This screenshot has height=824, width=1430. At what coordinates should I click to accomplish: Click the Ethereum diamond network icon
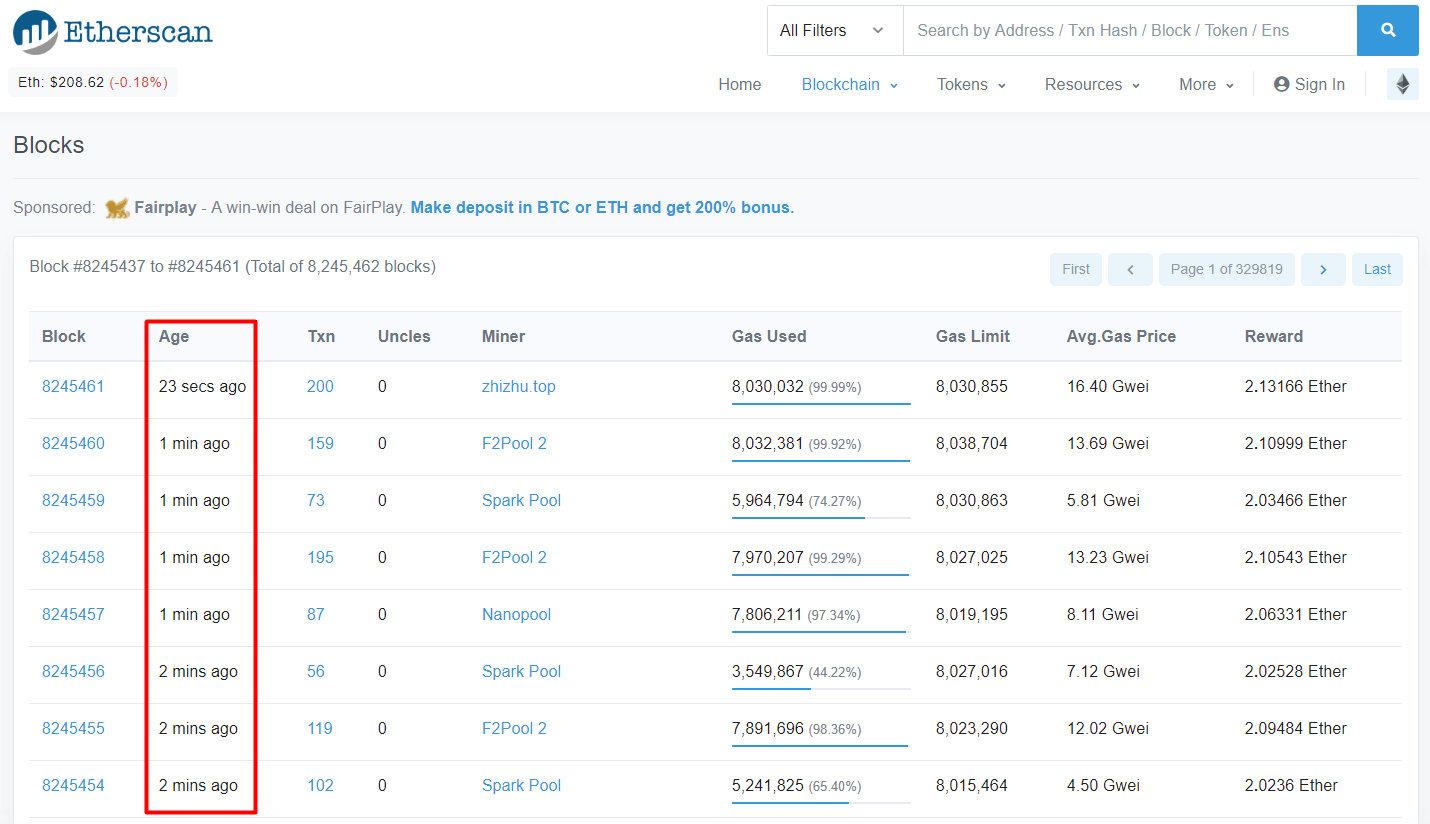pos(1402,84)
